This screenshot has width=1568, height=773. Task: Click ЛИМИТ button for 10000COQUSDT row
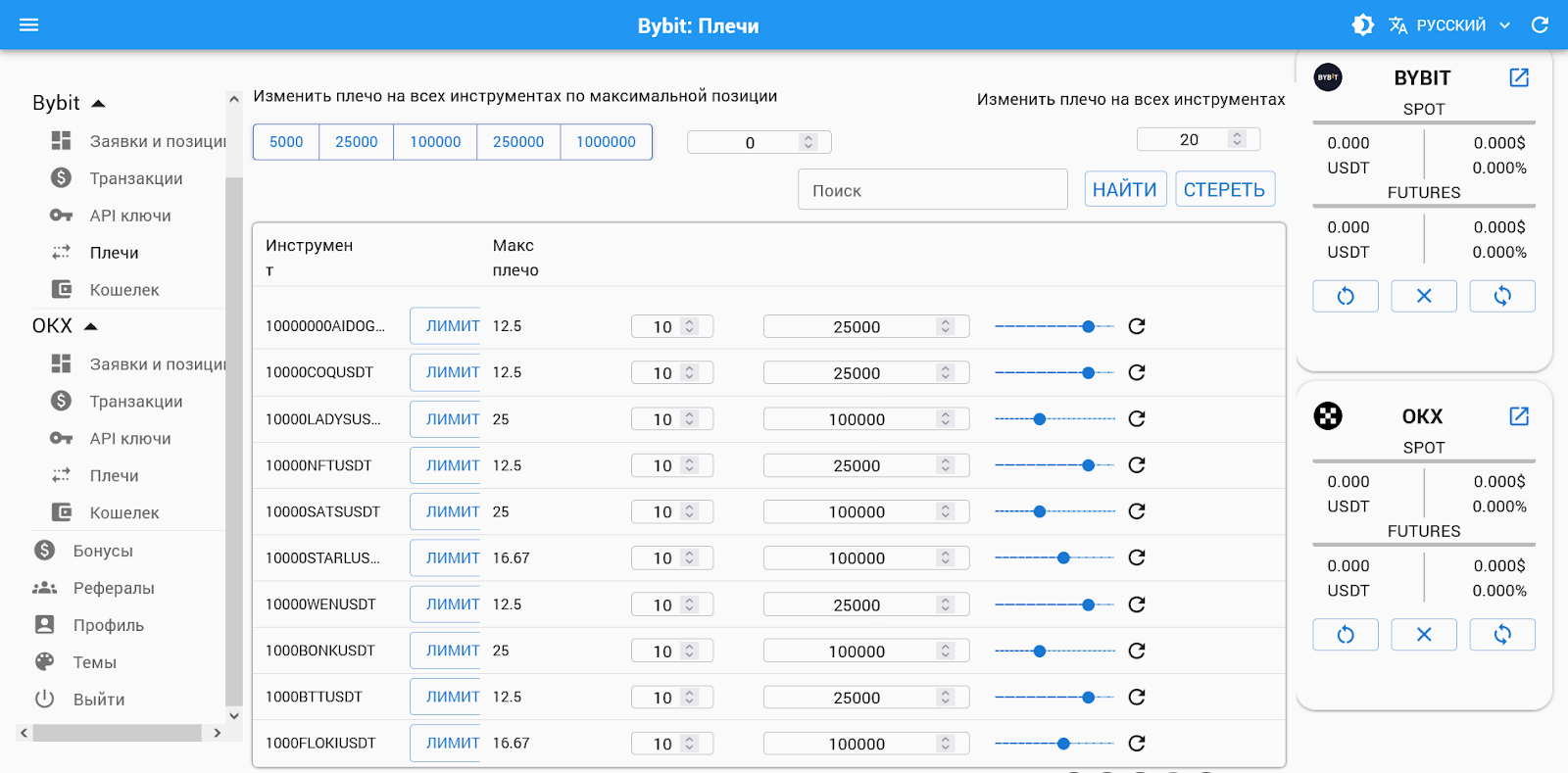pos(446,372)
